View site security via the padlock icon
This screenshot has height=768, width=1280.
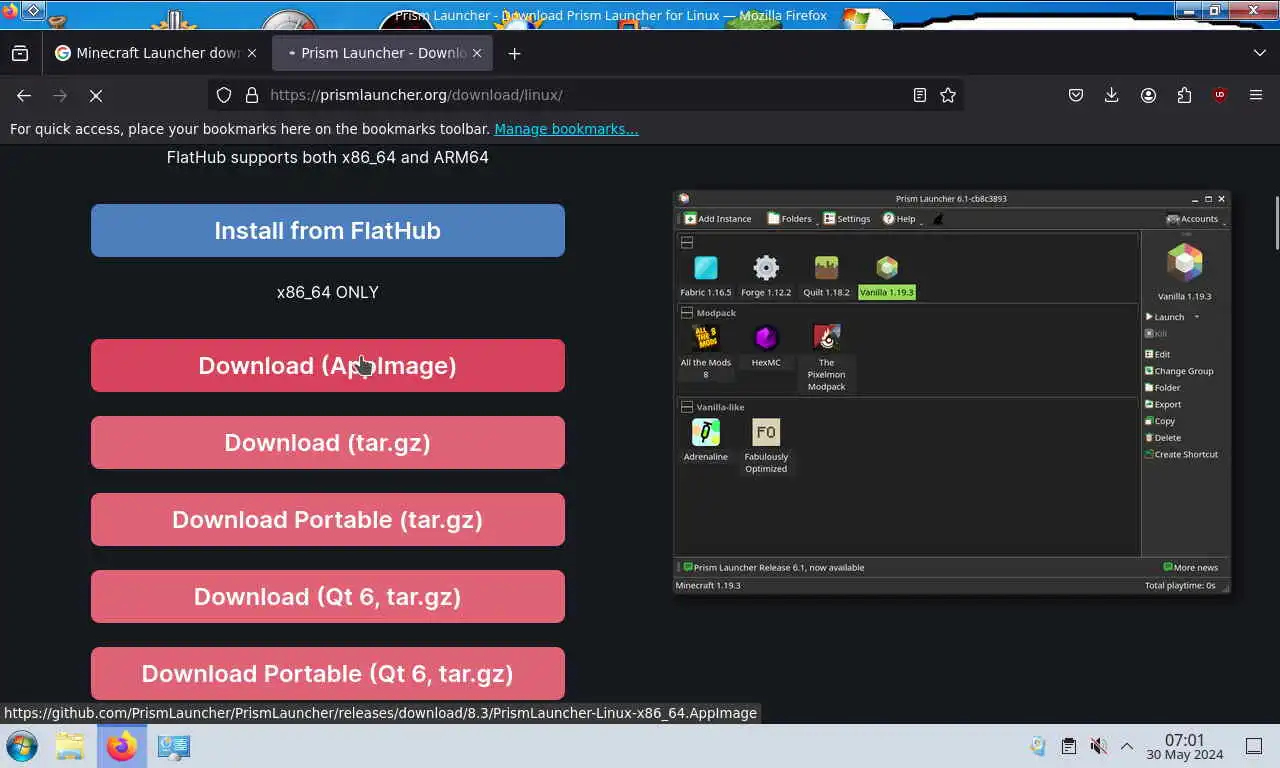pos(252,95)
